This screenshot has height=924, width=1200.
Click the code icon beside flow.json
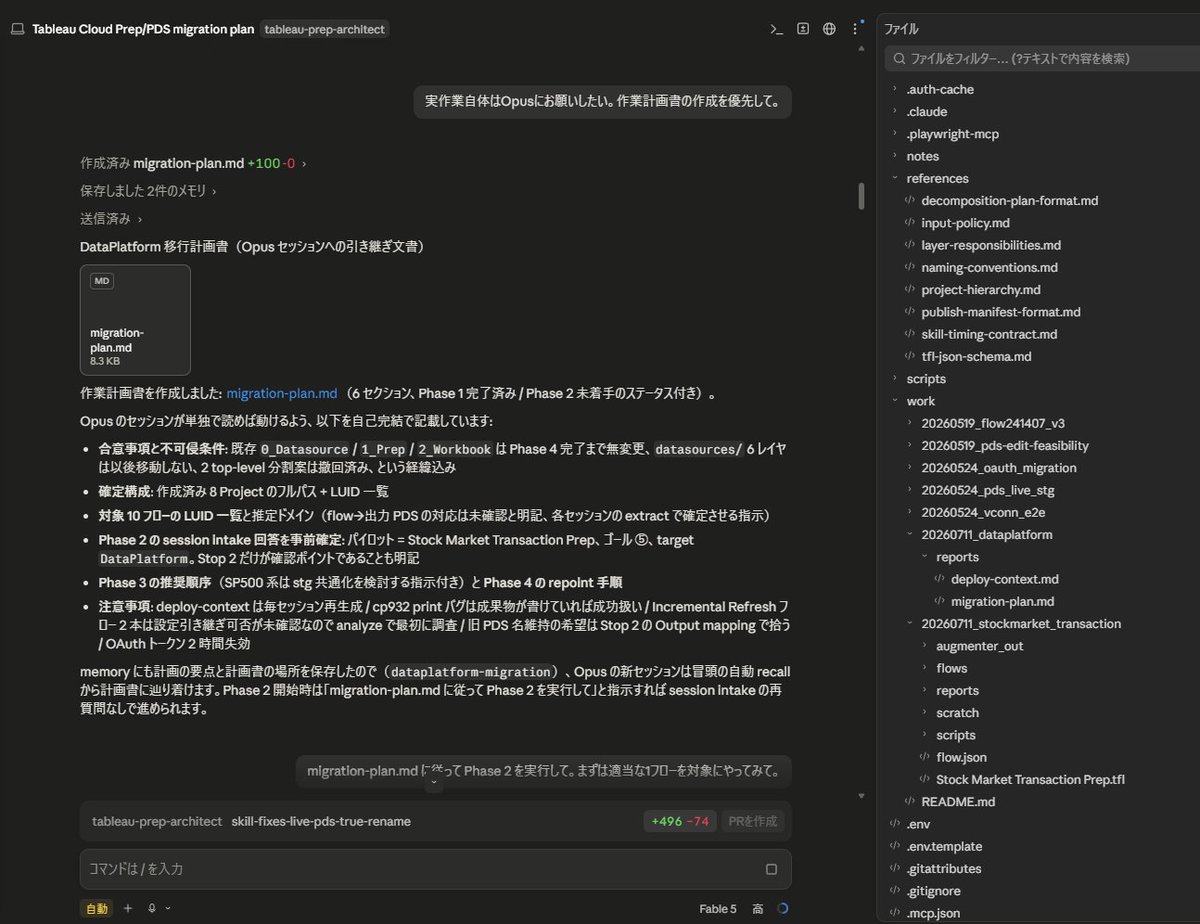pyautogui.click(x=924, y=757)
